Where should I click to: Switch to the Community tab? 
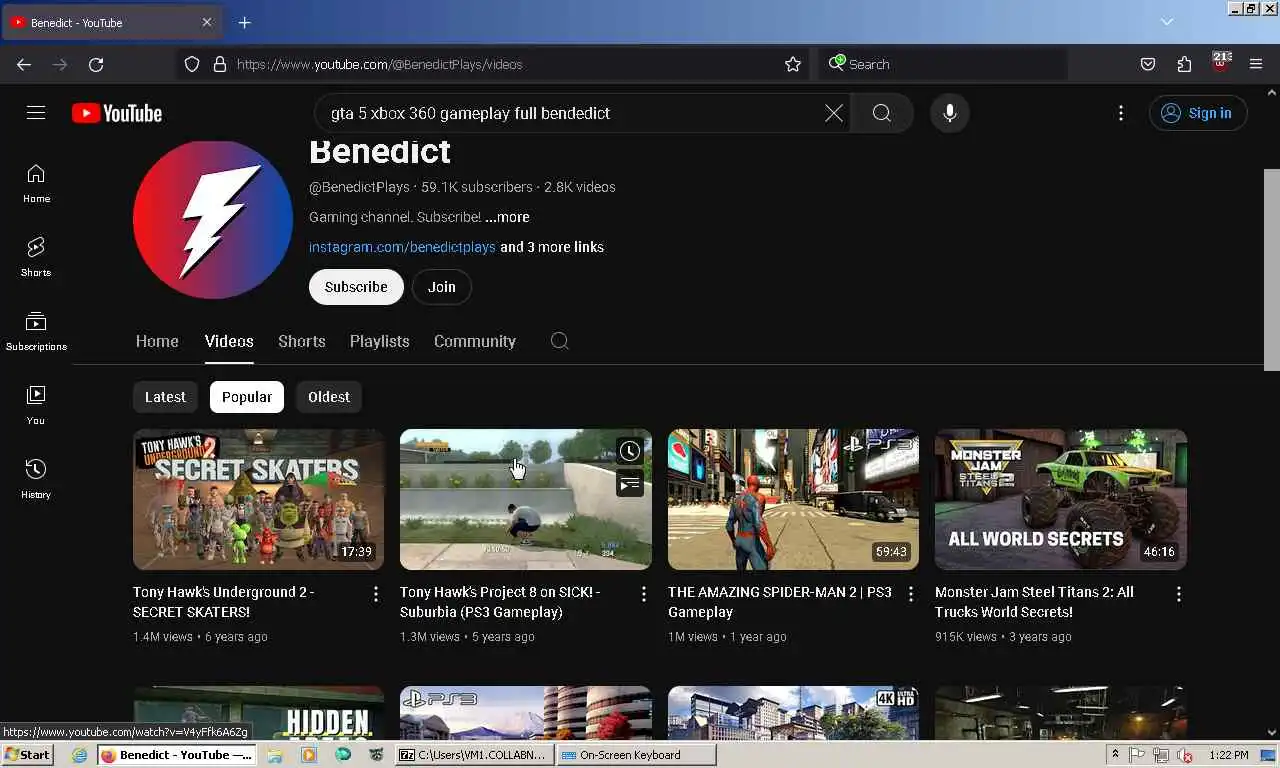[475, 341]
